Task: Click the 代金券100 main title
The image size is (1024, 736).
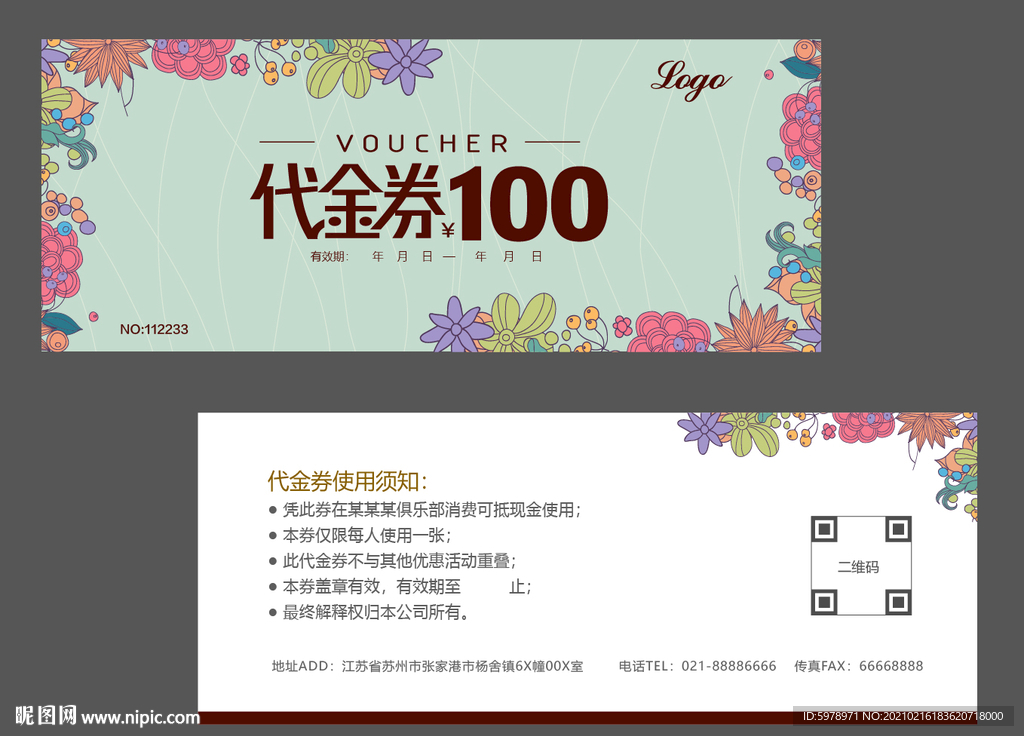Action: tap(430, 200)
